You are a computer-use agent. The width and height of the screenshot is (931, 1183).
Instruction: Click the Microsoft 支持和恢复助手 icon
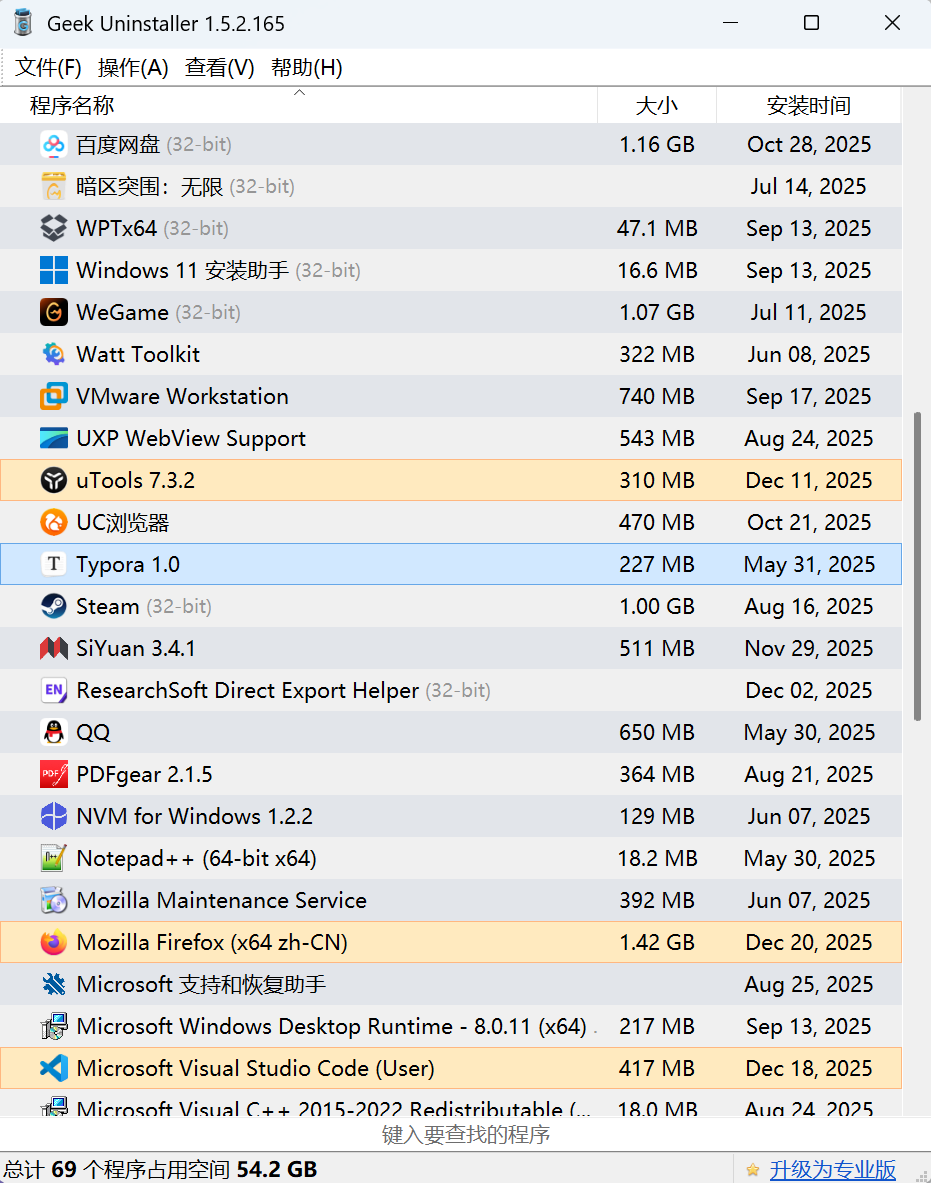[54, 984]
